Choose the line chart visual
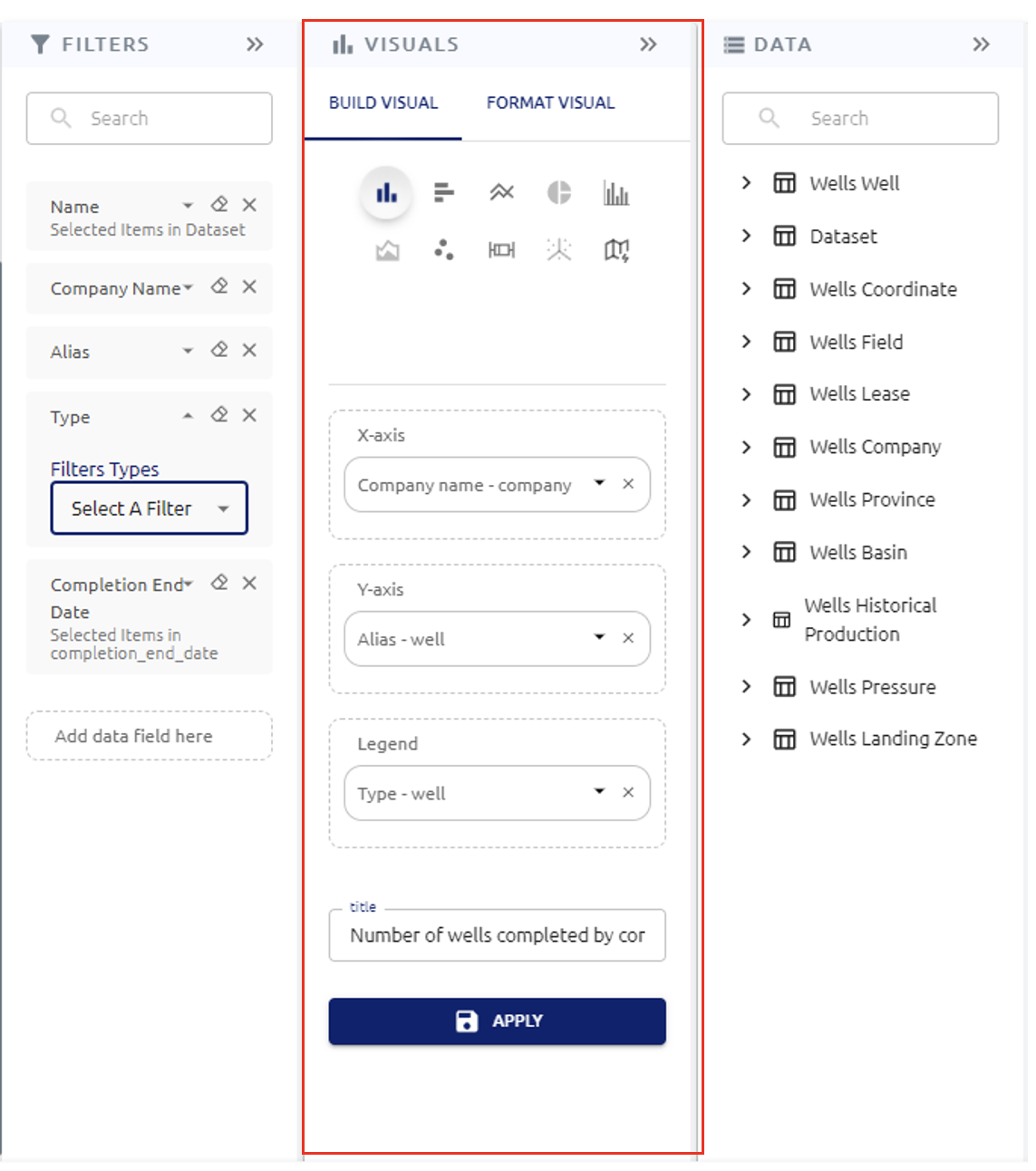The width and height of the screenshot is (1036, 1171). (x=501, y=193)
